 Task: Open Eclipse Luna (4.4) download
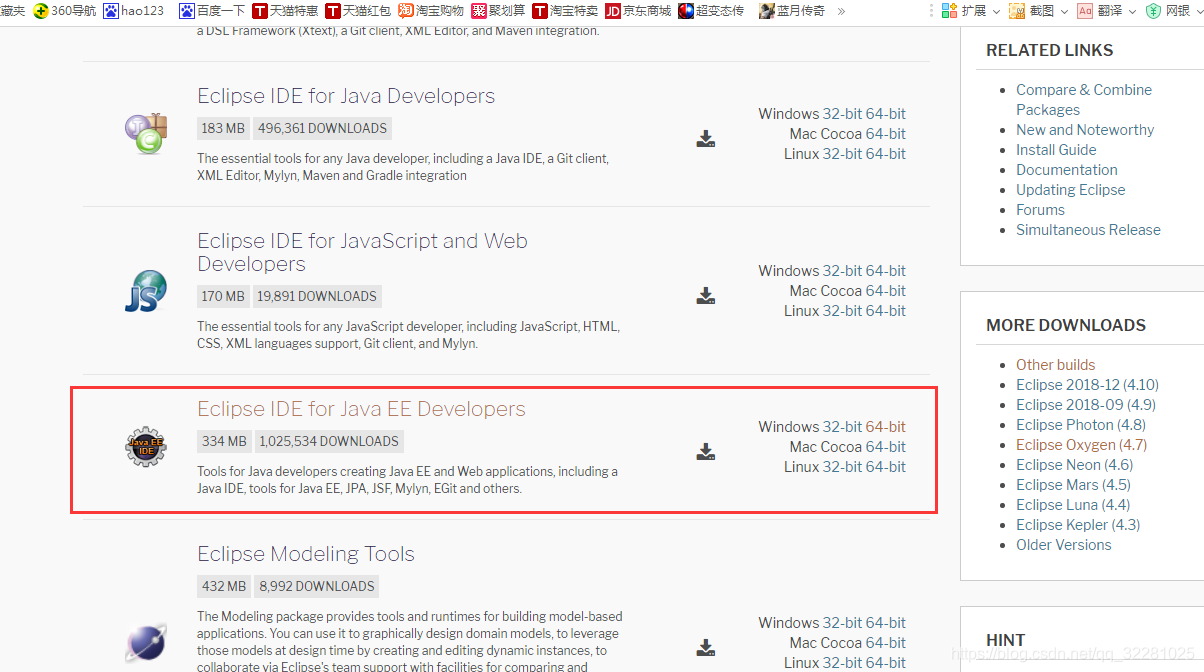(1073, 505)
